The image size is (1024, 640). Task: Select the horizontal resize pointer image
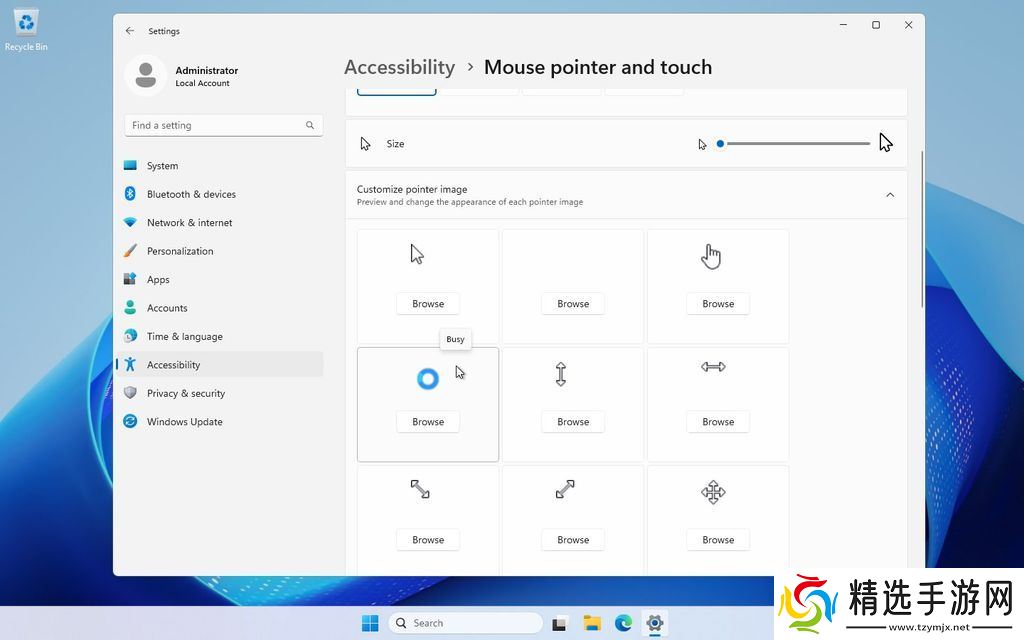click(713, 367)
